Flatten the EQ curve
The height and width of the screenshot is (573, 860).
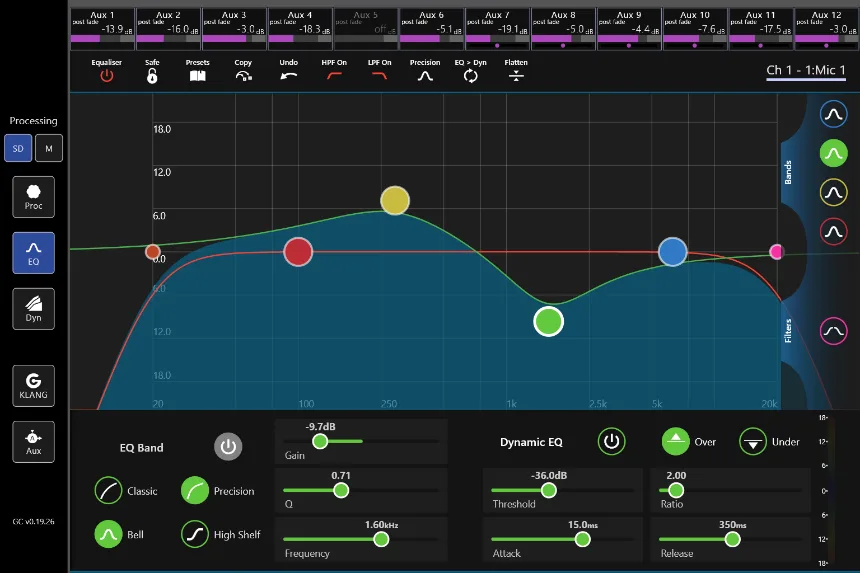click(516, 76)
